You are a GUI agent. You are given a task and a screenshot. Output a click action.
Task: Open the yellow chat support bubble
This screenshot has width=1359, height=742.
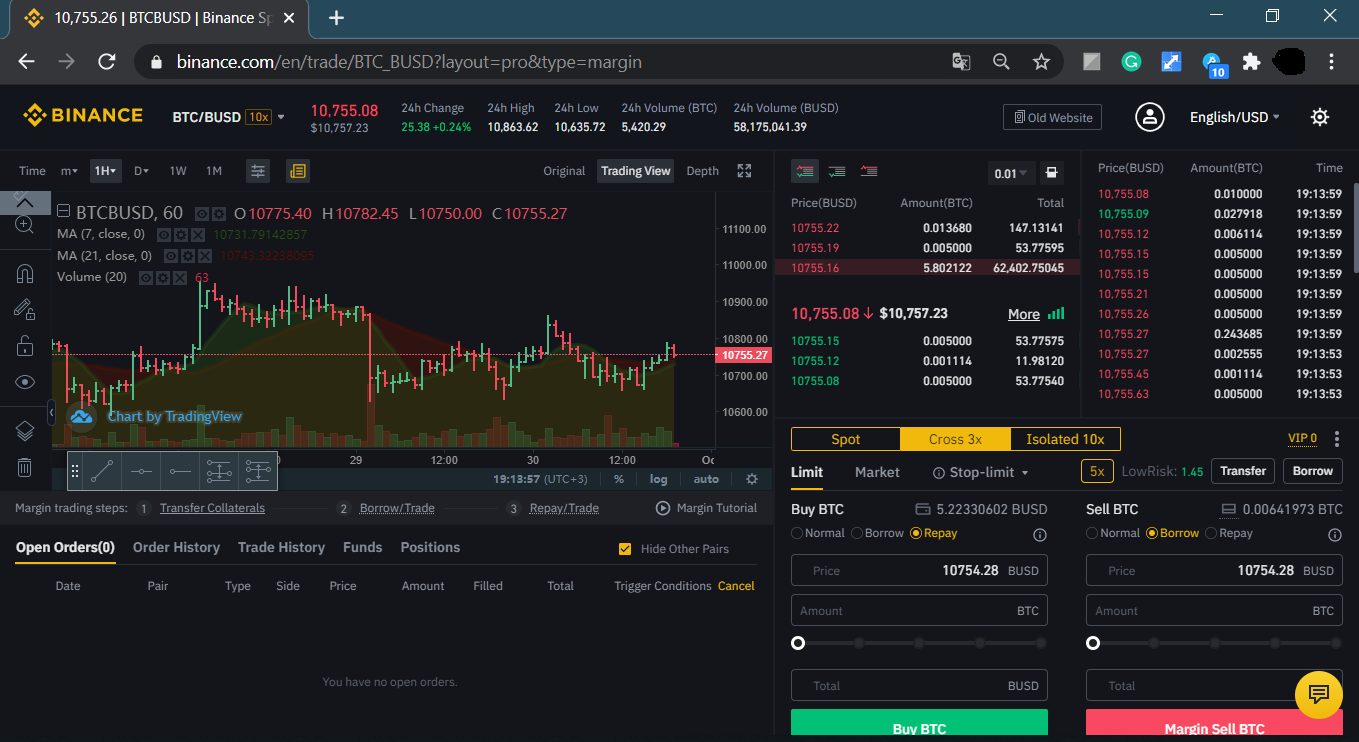(1319, 694)
